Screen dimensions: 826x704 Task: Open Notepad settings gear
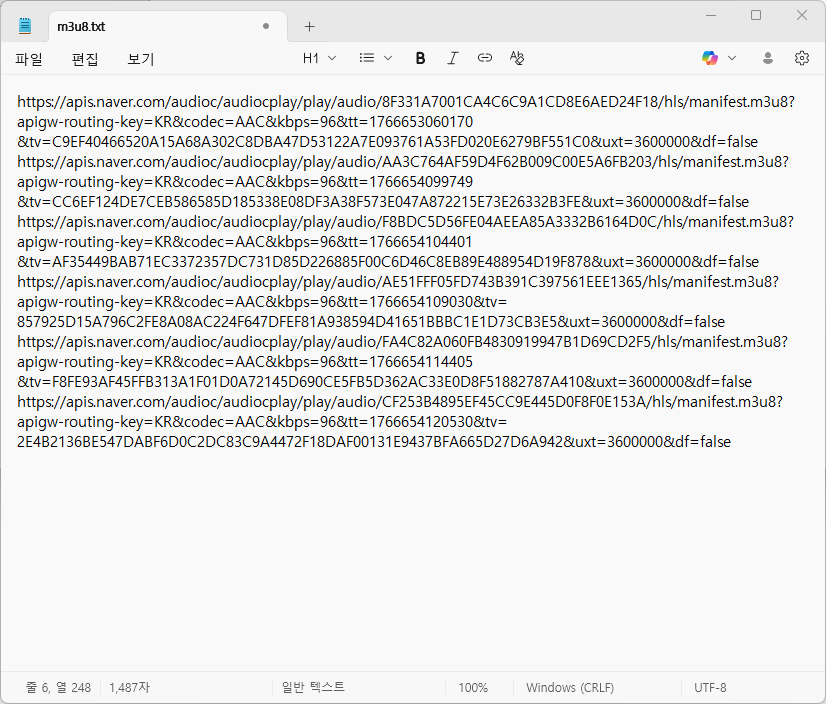801,58
